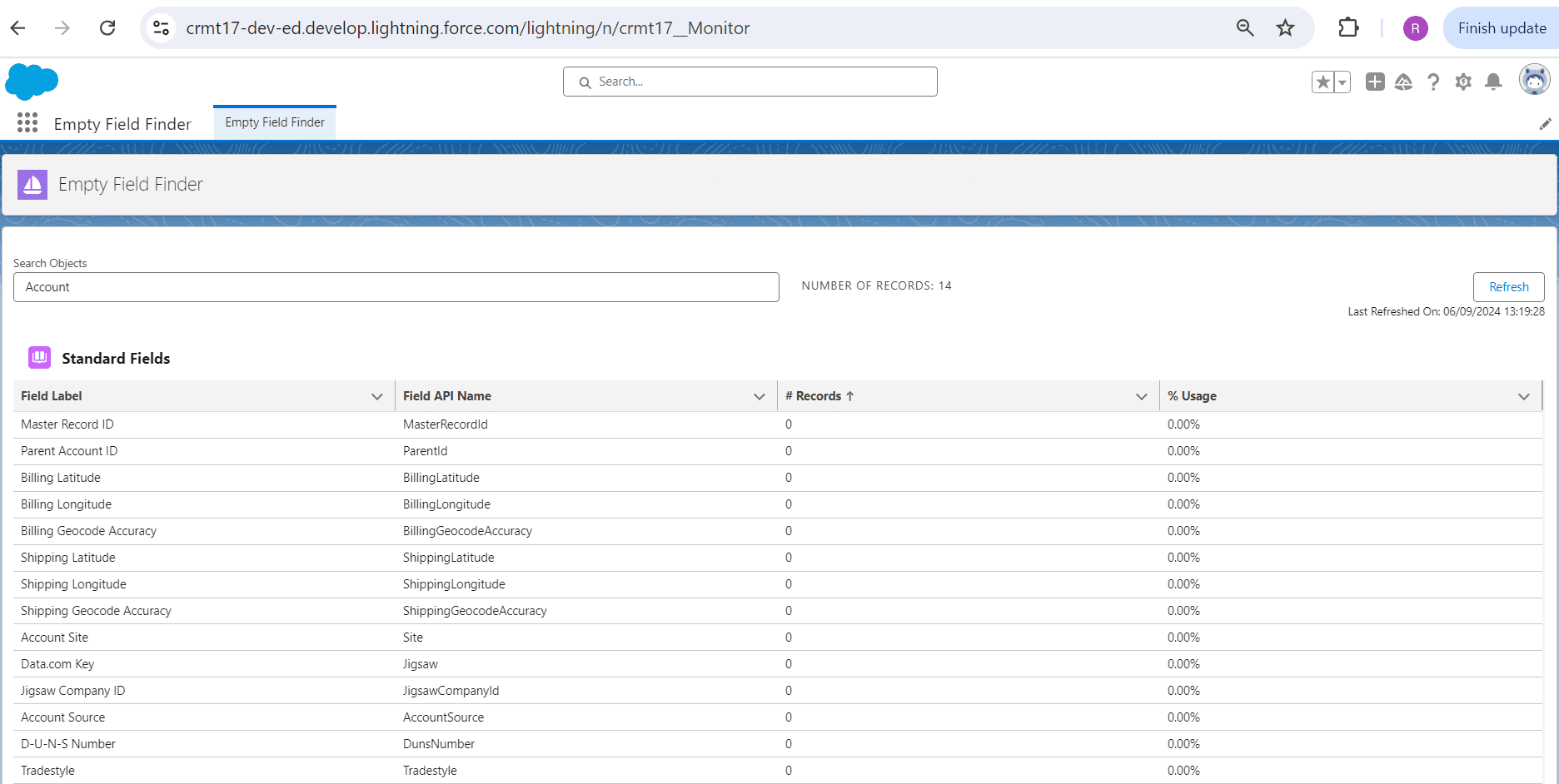Viewport: 1559px width, 784px height.
Task: Select the Billing Geocode Accuracy field label
Action: click(88, 531)
